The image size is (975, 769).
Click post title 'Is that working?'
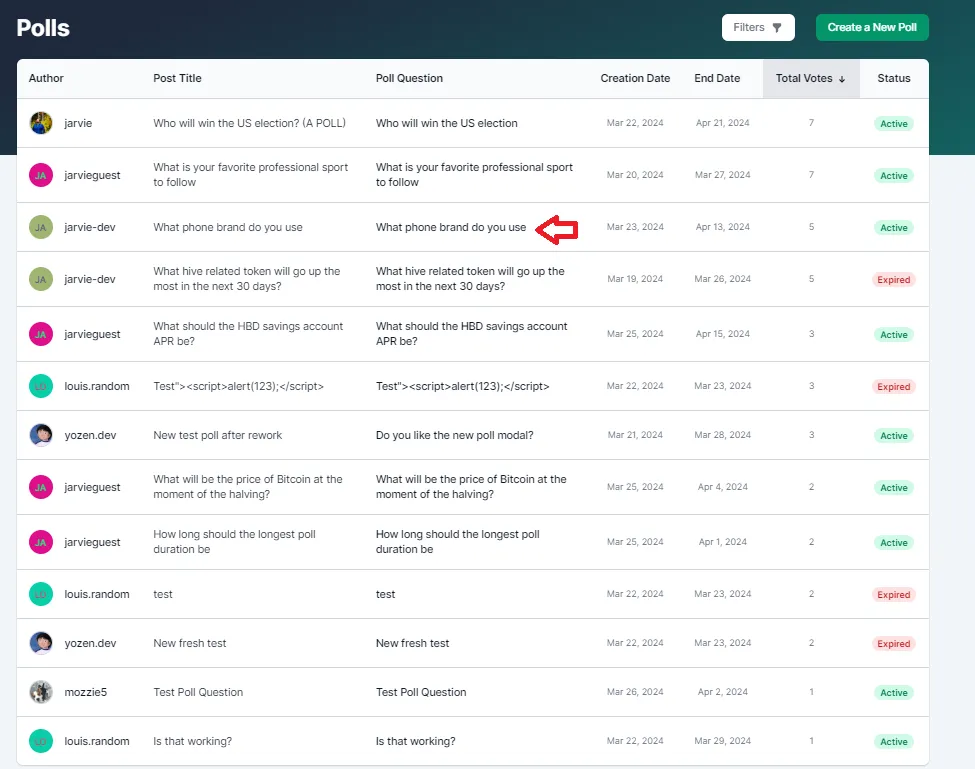pos(192,741)
